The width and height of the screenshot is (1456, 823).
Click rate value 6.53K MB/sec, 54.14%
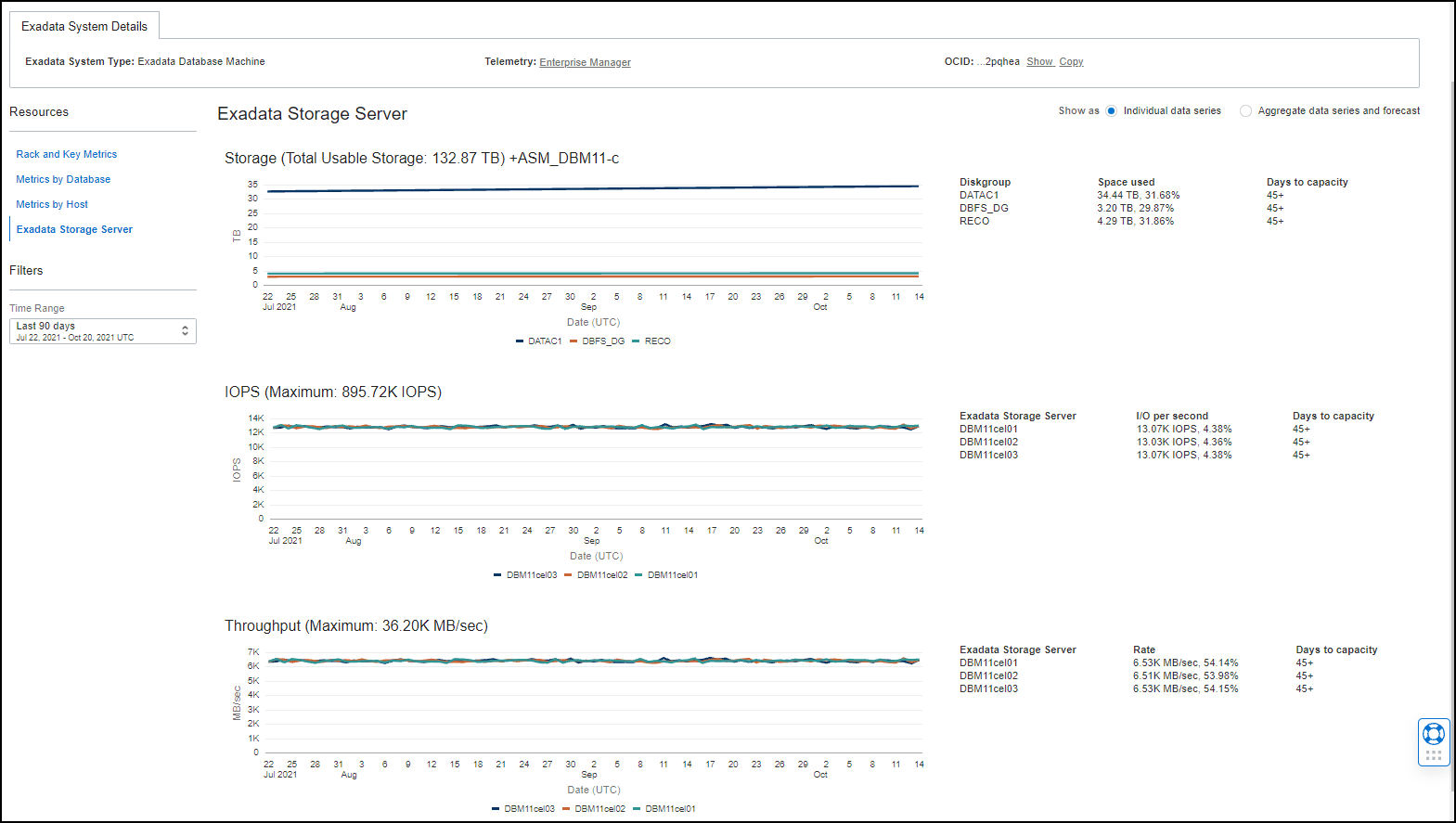coord(1185,662)
